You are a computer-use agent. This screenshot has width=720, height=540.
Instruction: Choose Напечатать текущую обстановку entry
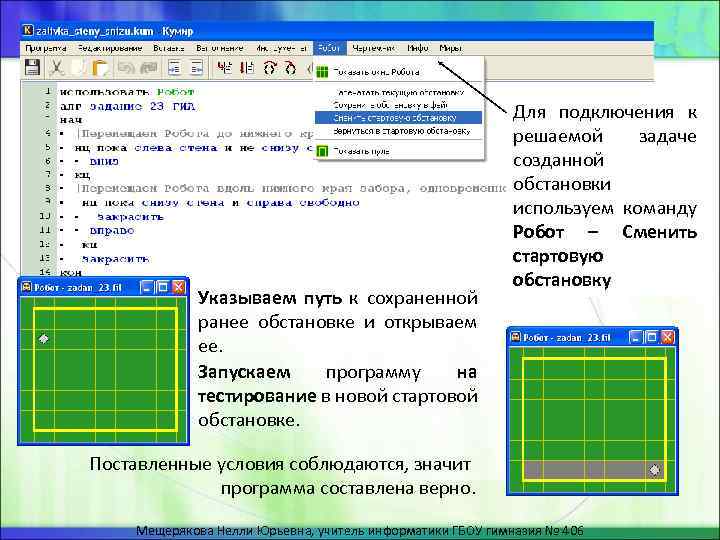(399, 92)
